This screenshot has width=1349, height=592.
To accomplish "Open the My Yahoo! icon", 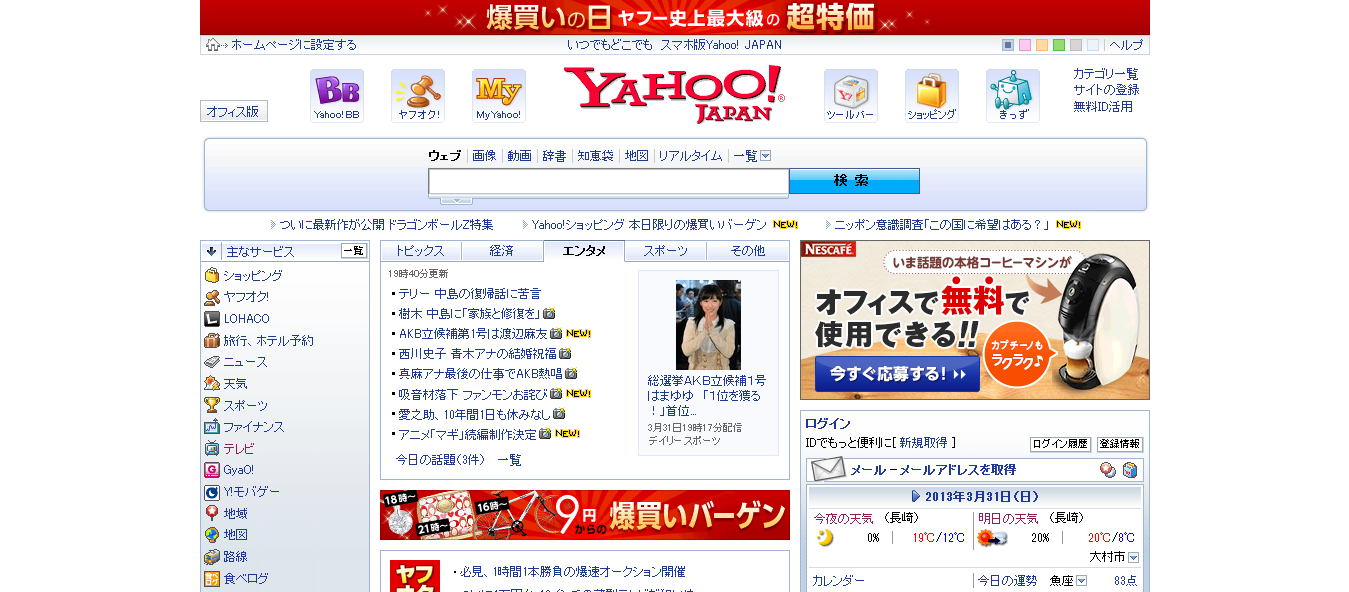I will (x=499, y=96).
